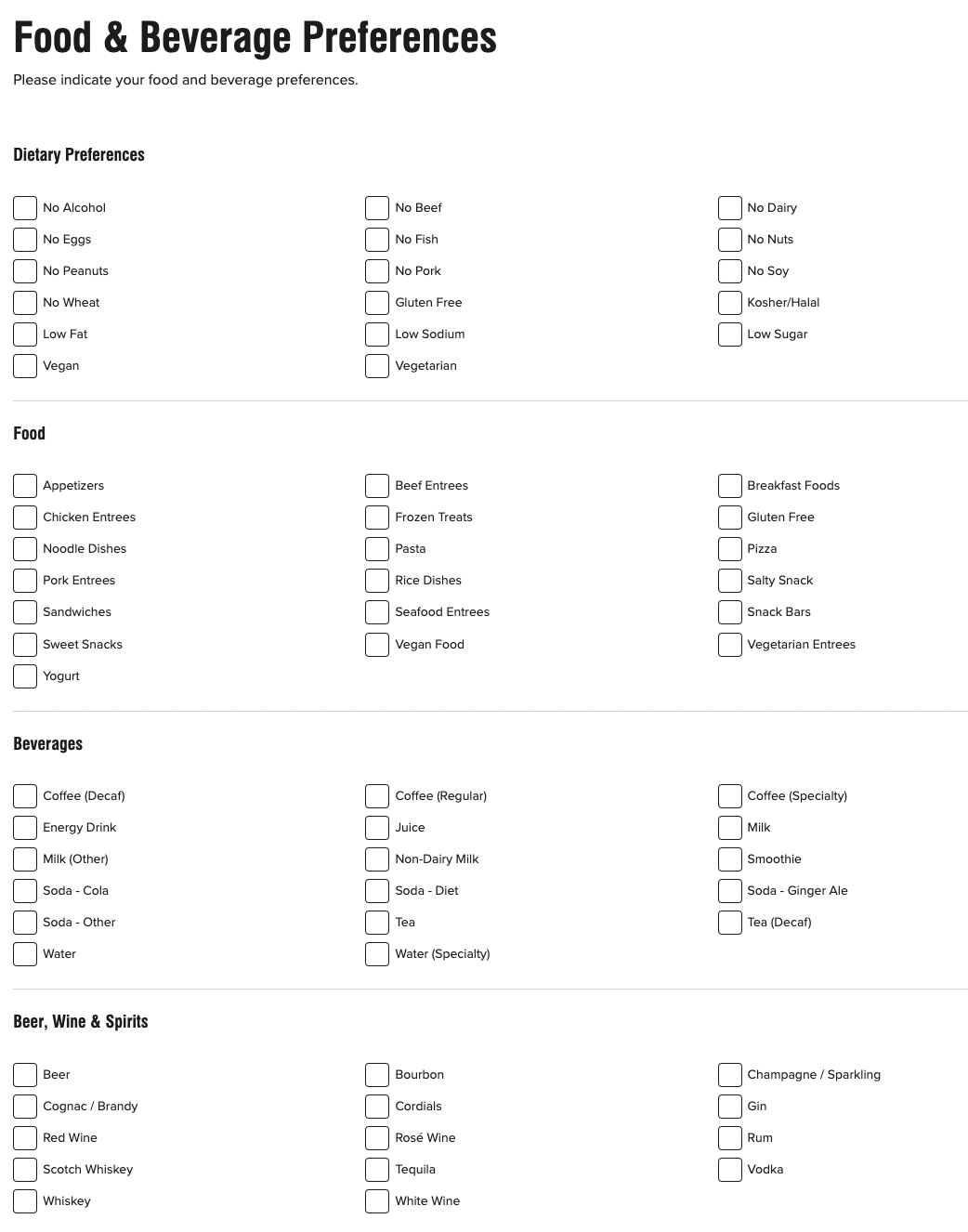Check the Bourbon spirits option
Screen dimensions: 968x1232
pos(376,1074)
